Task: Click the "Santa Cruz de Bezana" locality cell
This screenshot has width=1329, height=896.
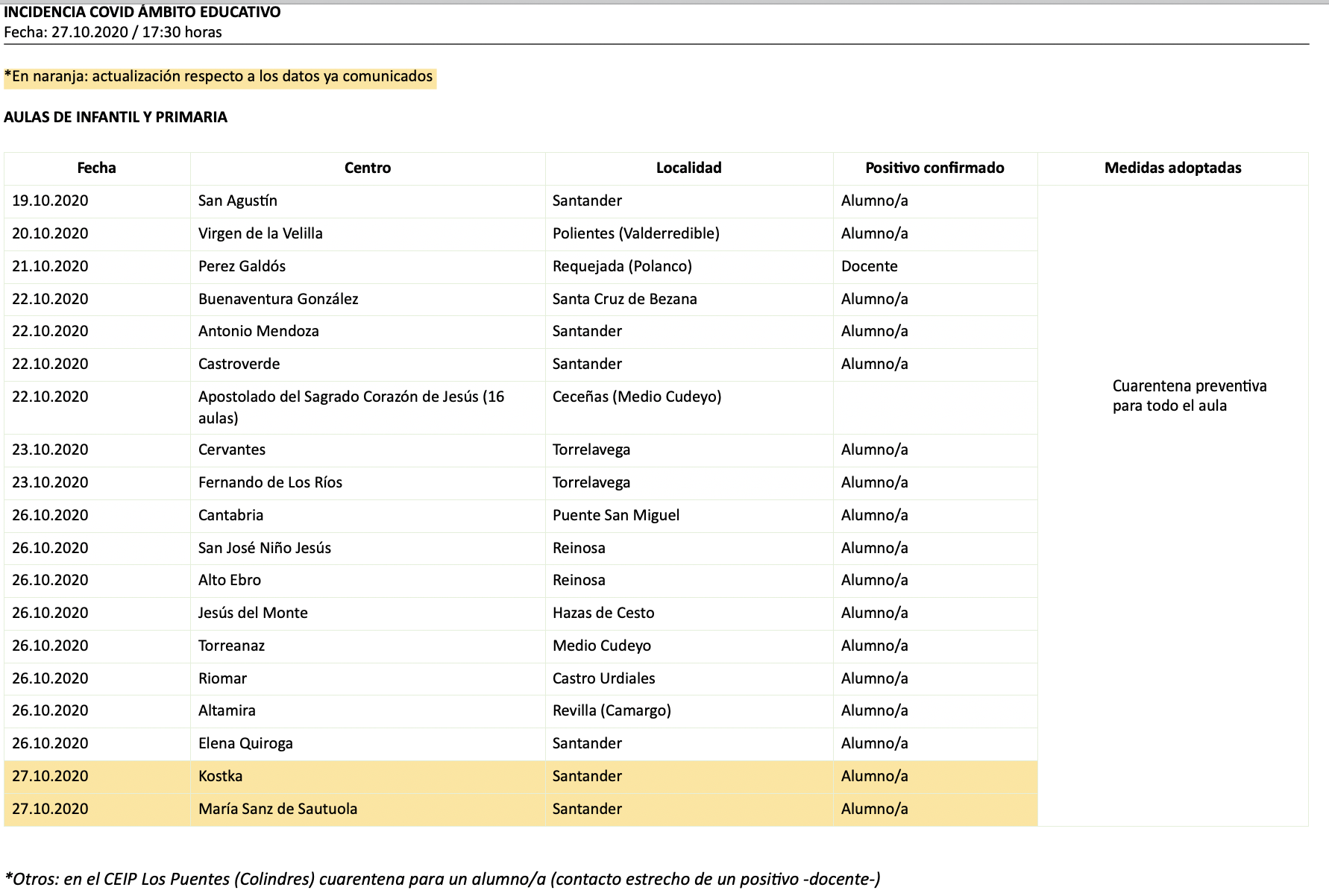Action: [x=624, y=299]
